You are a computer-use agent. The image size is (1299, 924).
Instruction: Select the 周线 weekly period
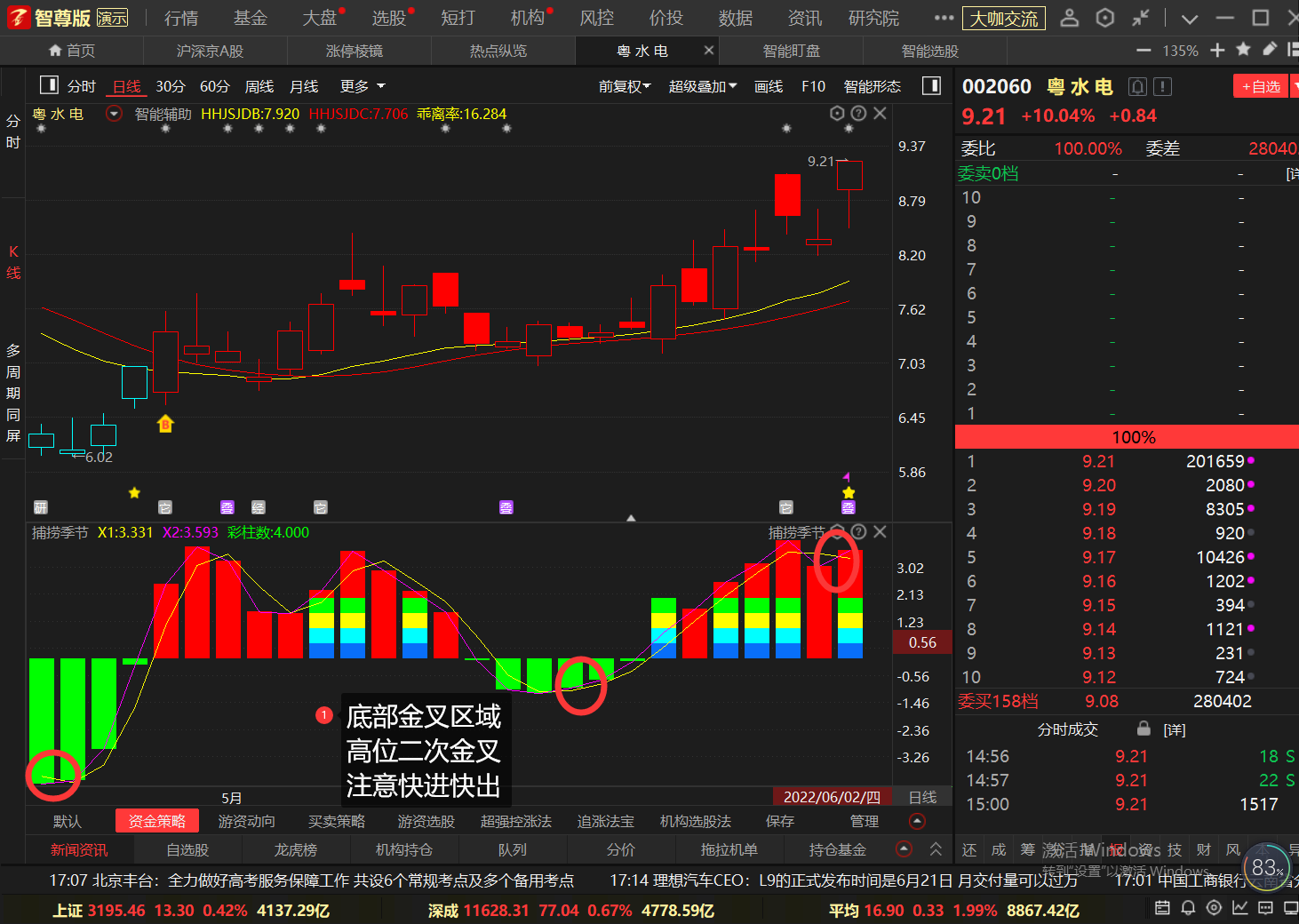click(259, 86)
